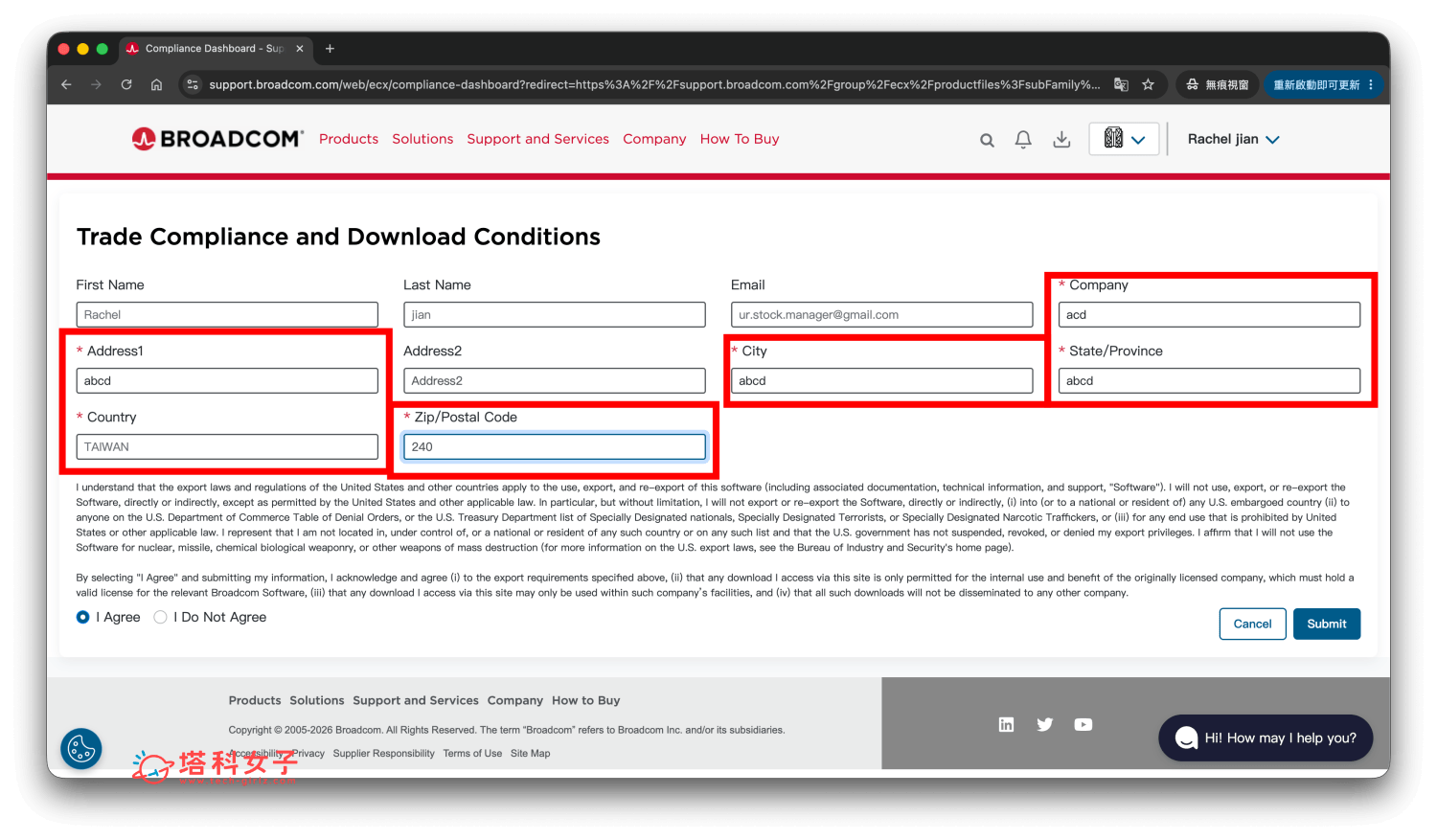Click the downloads tray icon
Viewport: 1437px width, 840px height.
coord(1061,140)
